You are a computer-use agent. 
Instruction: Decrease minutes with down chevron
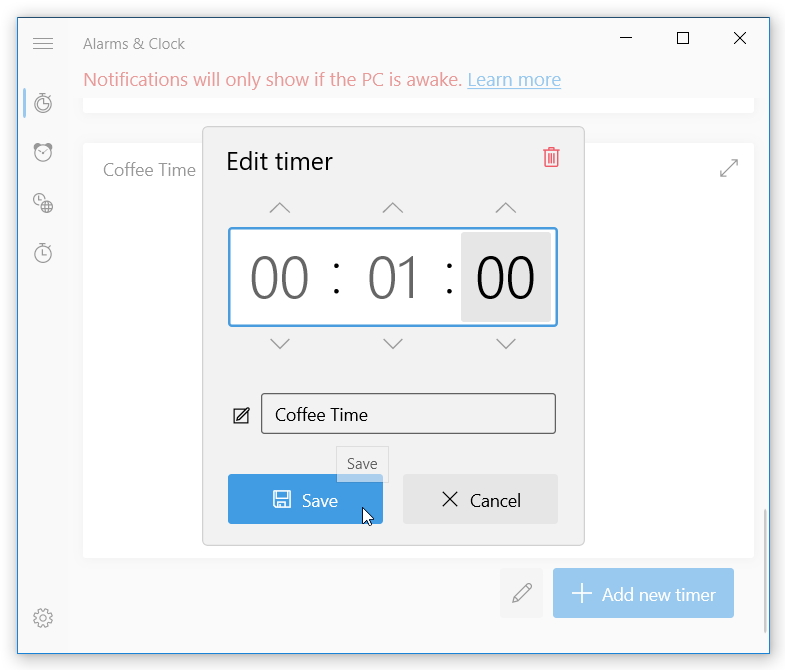coord(393,344)
